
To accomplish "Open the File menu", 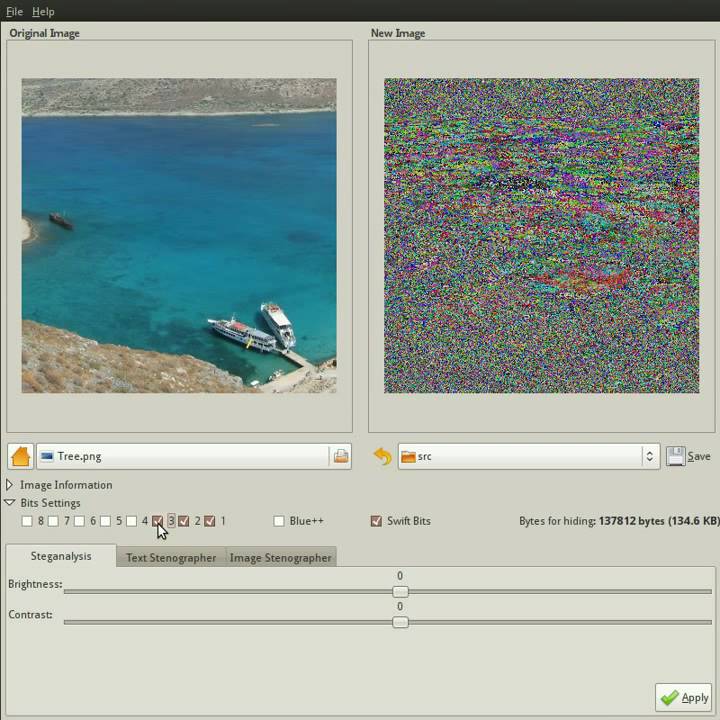I will pos(14,11).
